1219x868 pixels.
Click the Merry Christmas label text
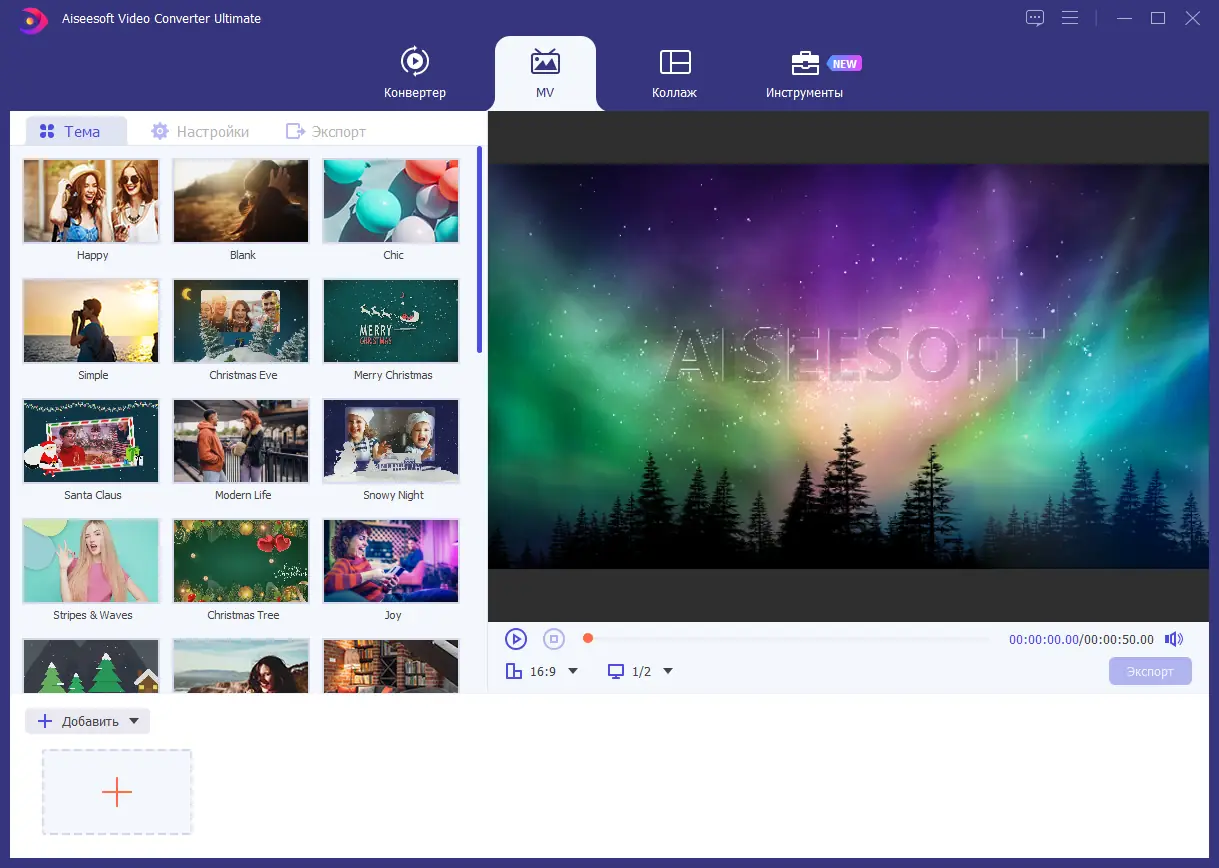pos(393,375)
